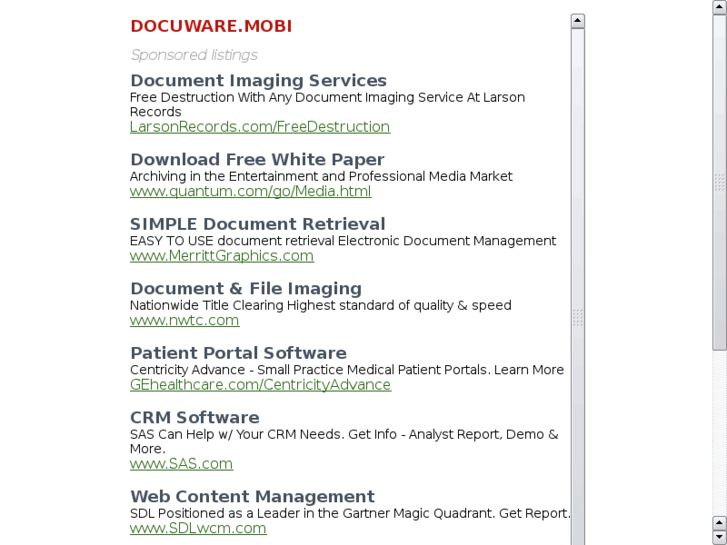This screenshot has height=545, width=727.
Task: Open Document & File Imaging listing
Action: click(x=246, y=289)
